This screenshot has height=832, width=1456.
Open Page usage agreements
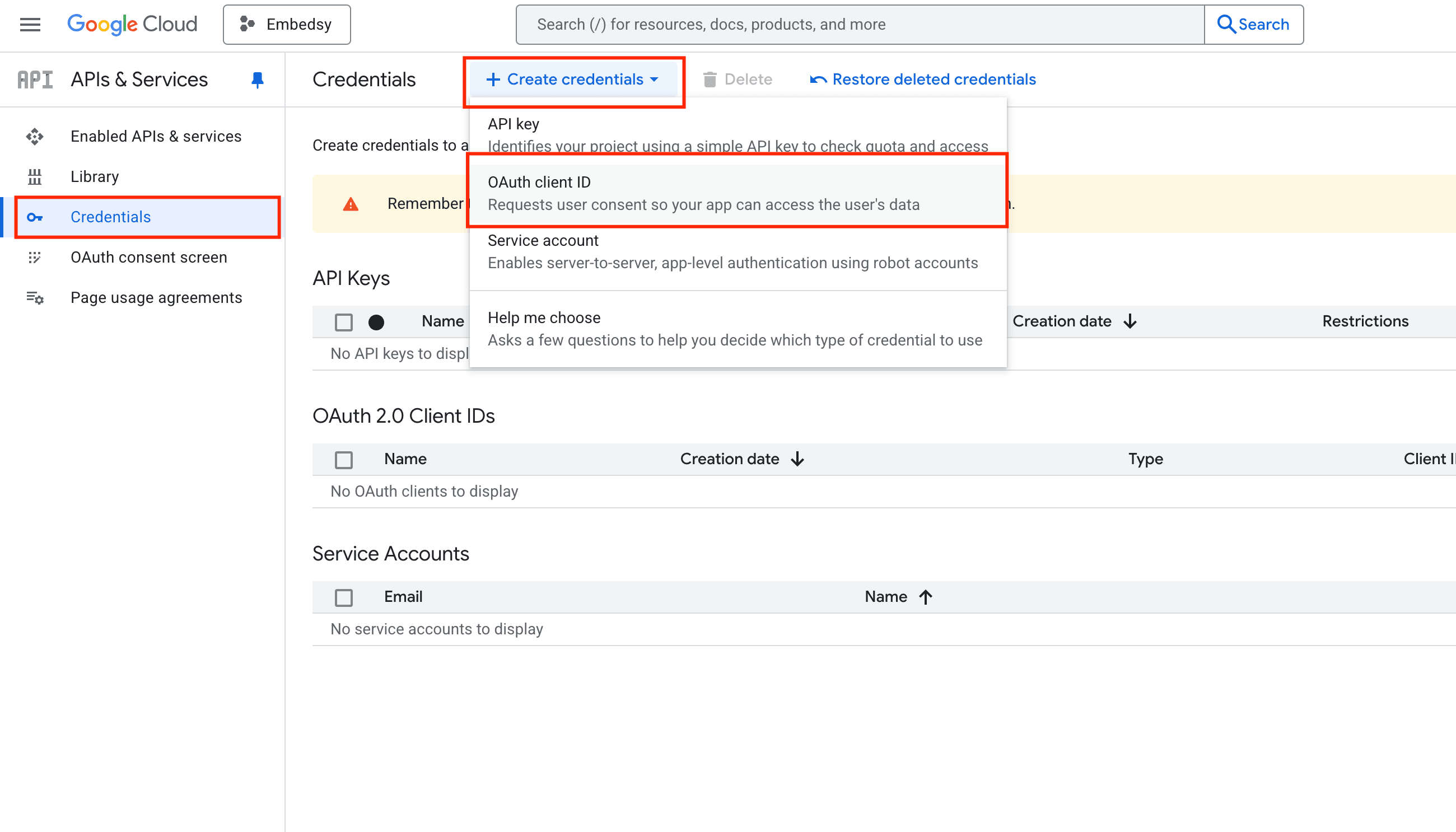[156, 298]
